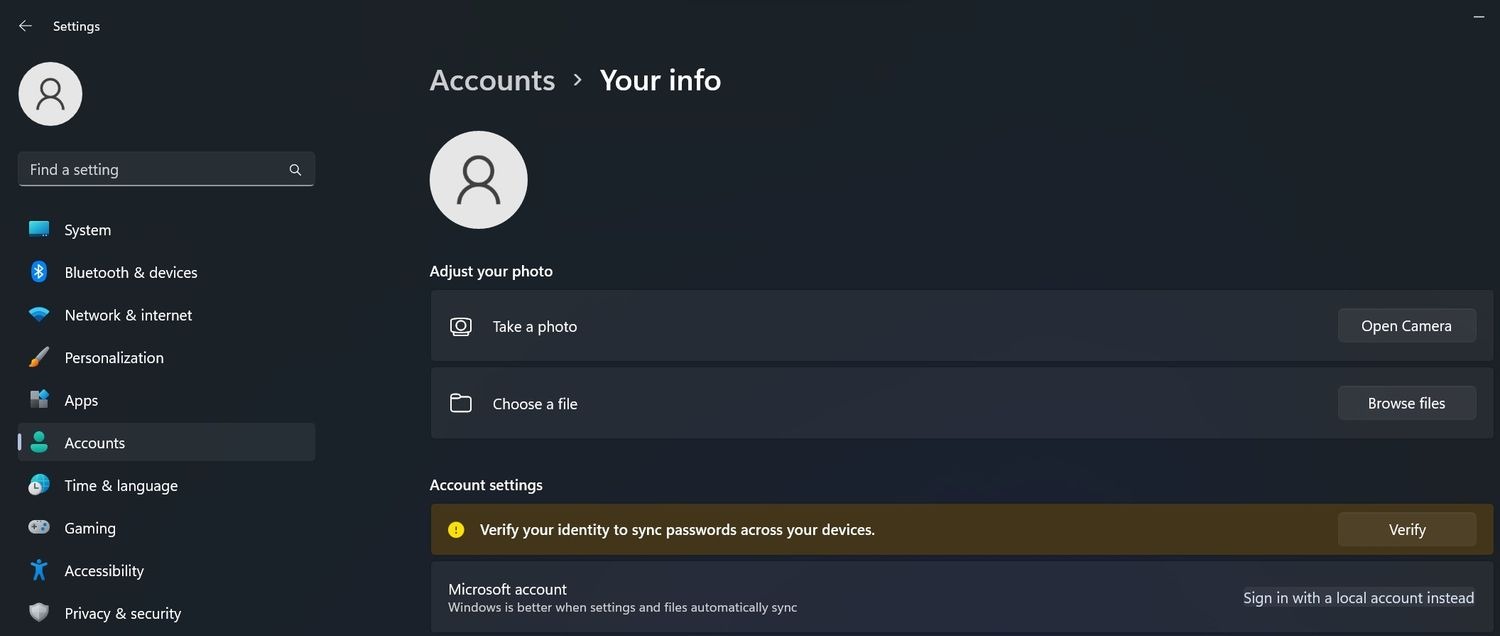Click the Apps icon in sidebar
The width and height of the screenshot is (1500, 636).
coord(39,400)
